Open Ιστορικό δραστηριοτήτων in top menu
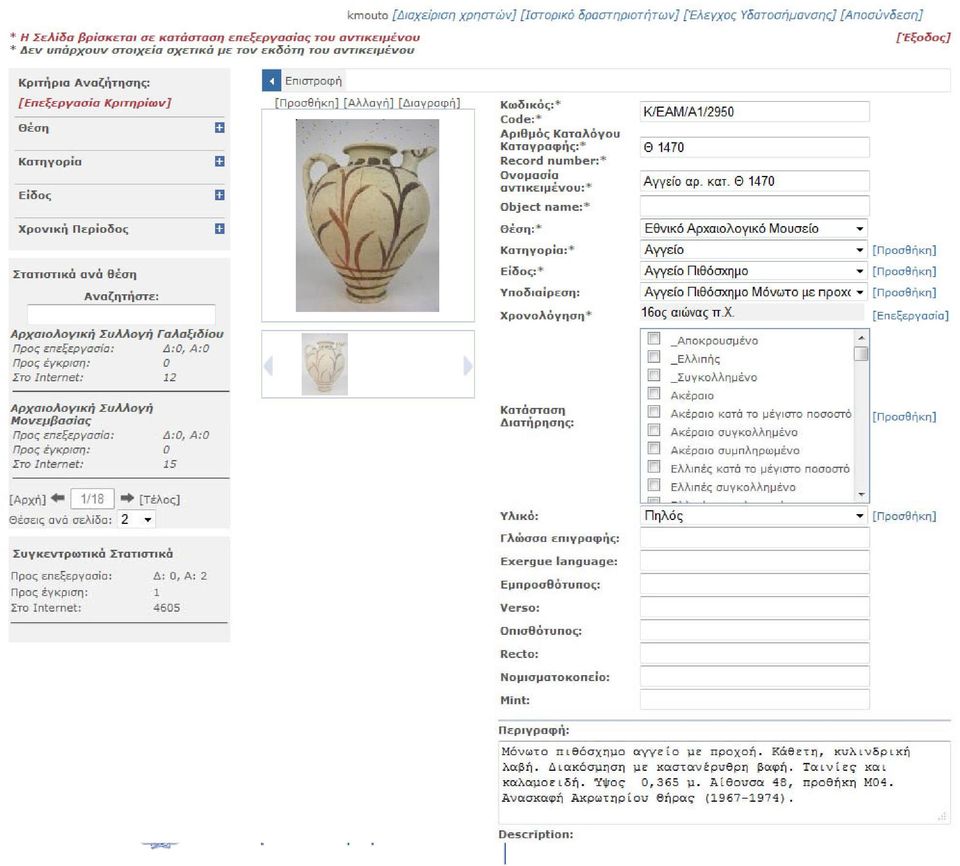 [599, 15]
